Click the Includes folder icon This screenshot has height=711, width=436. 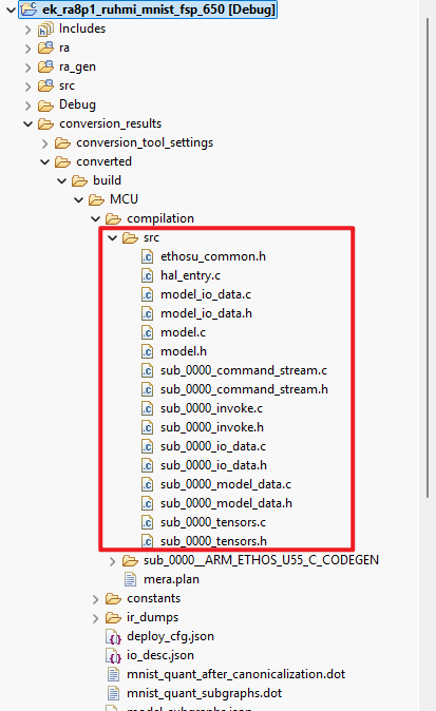(x=45, y=29)
